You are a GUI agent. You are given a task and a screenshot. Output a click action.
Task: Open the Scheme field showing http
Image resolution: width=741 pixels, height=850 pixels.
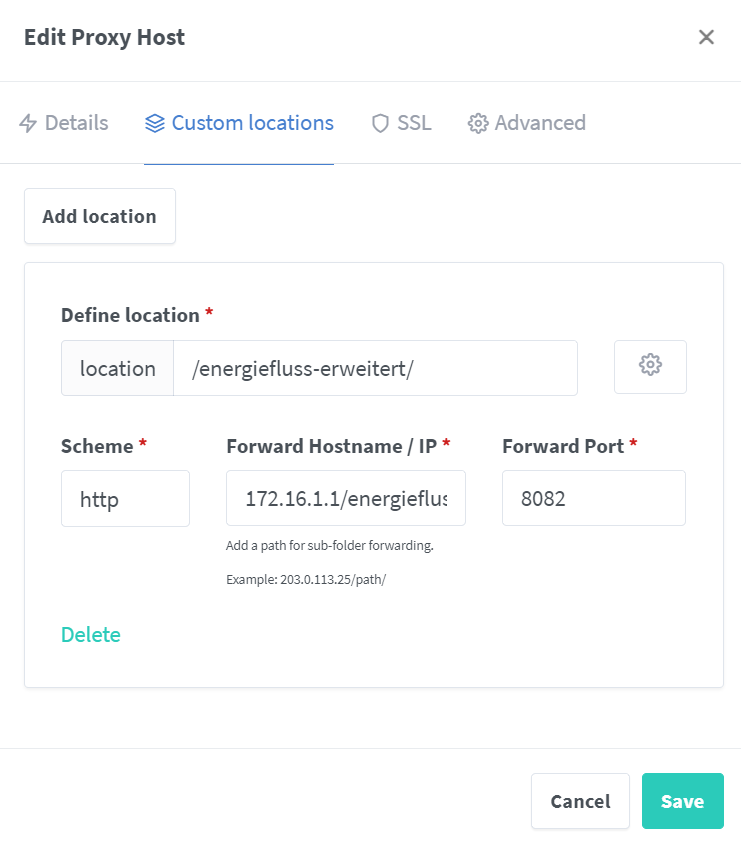pyautogui.click(x=125, y=498)
